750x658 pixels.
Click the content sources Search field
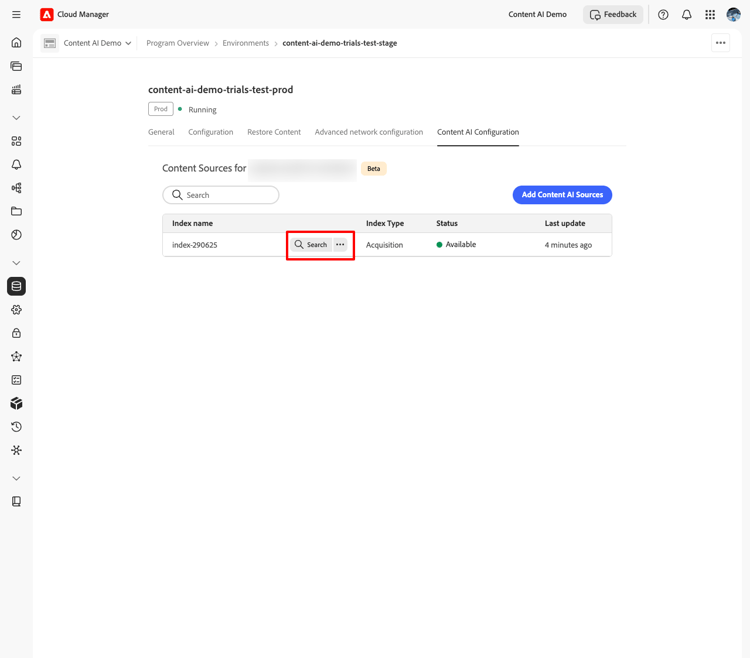click(x=221, y=195)
